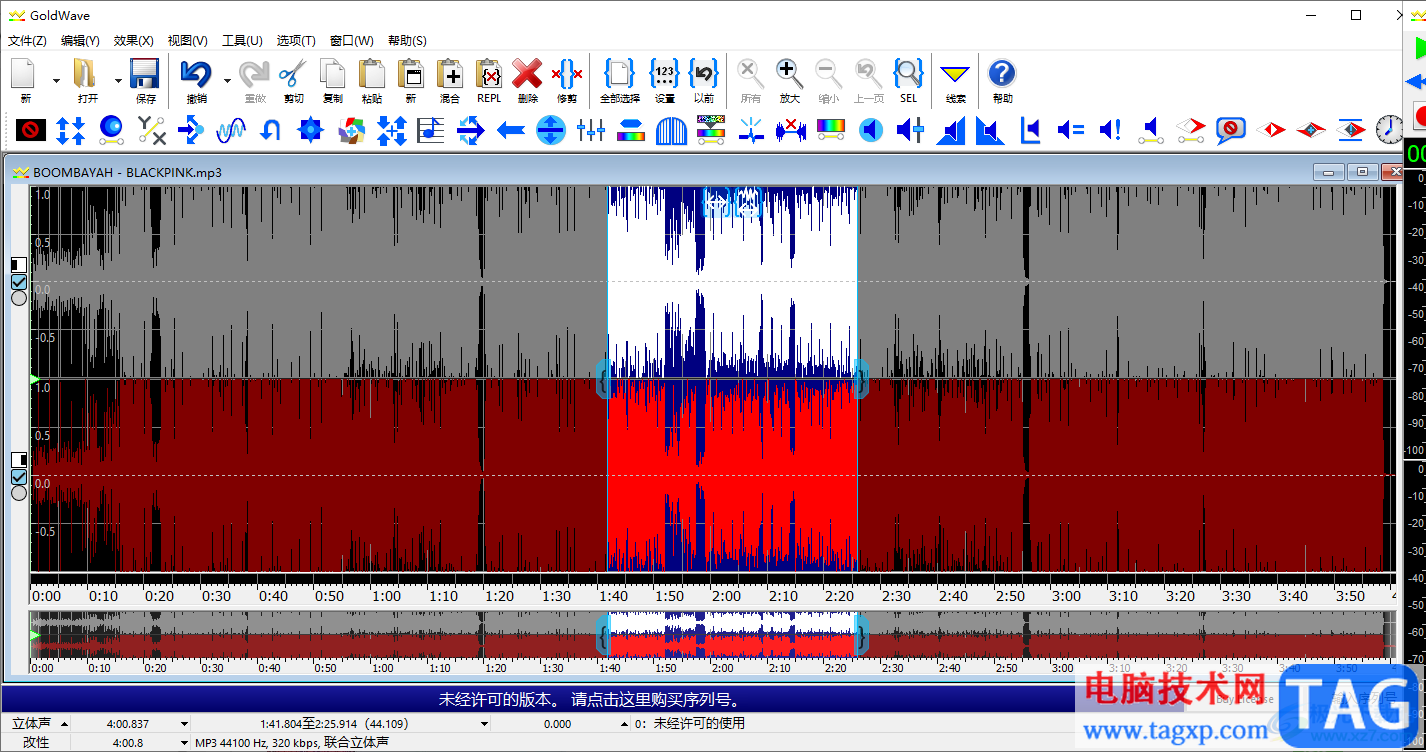
Task: Select the right channel round radio button
Action: [19, 492]
